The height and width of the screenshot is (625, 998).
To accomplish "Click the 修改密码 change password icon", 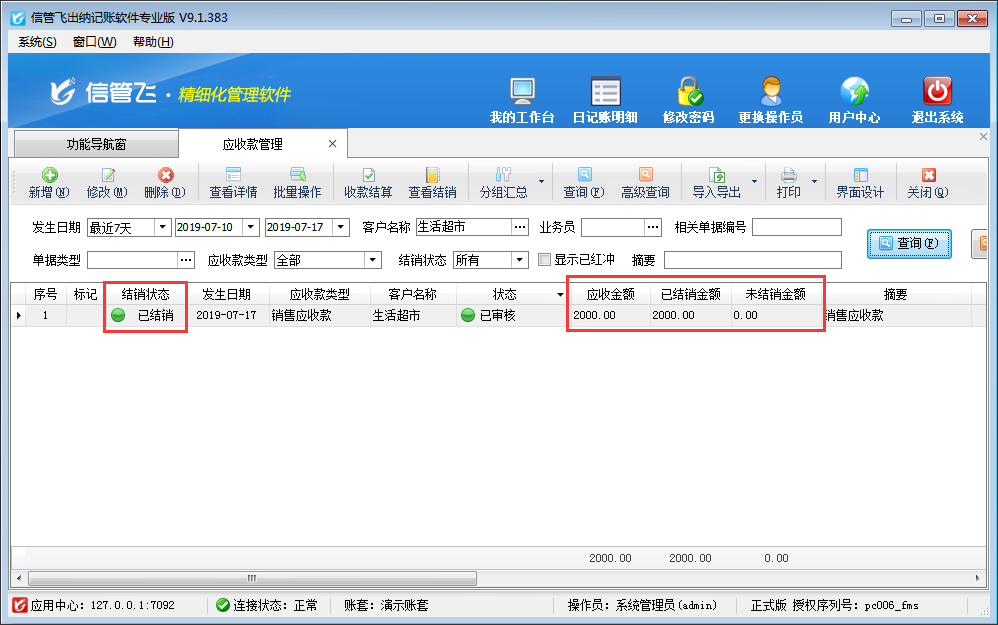I will pyautogui.click(x=688, y=100).
